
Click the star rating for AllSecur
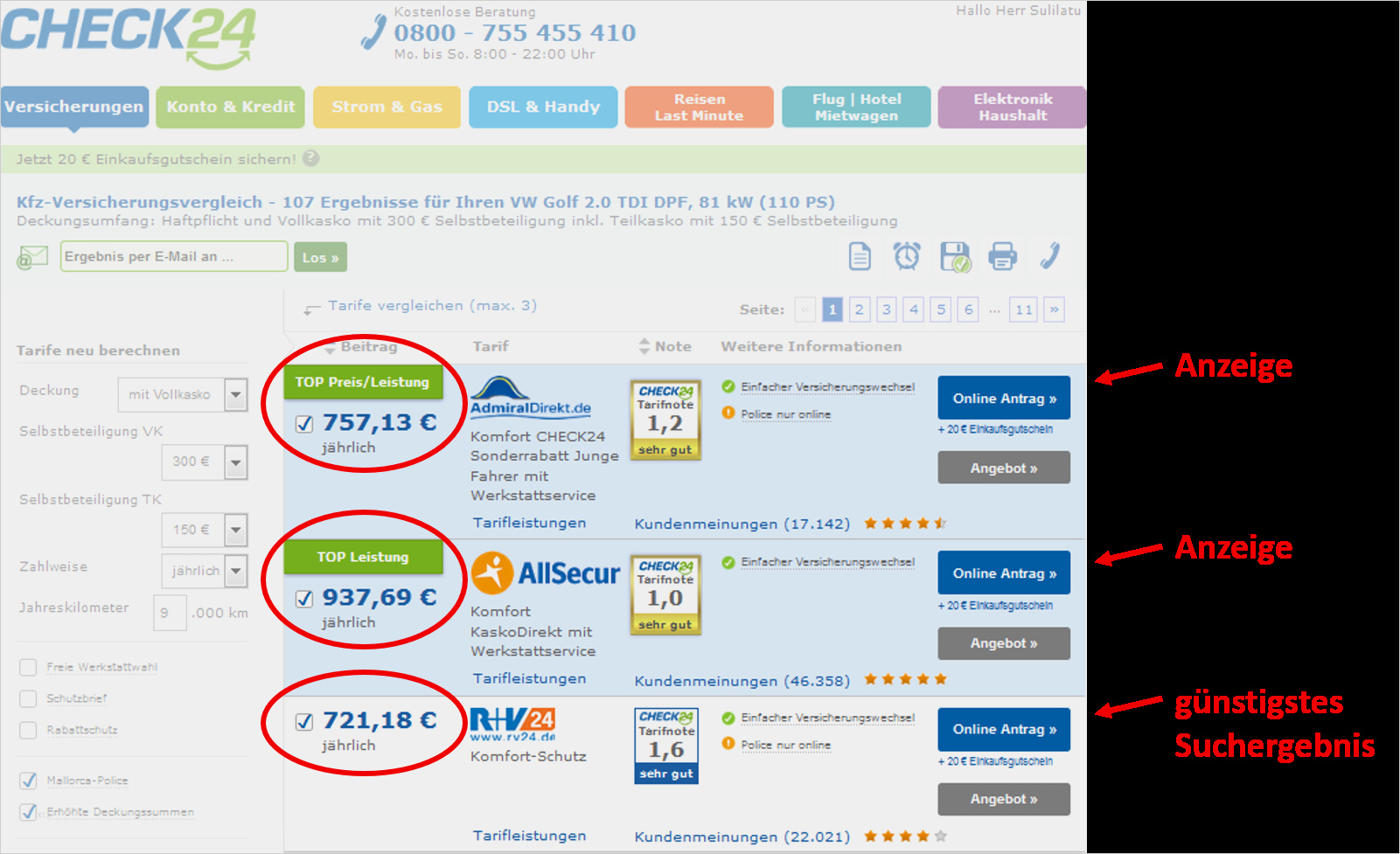click(905, 679)
